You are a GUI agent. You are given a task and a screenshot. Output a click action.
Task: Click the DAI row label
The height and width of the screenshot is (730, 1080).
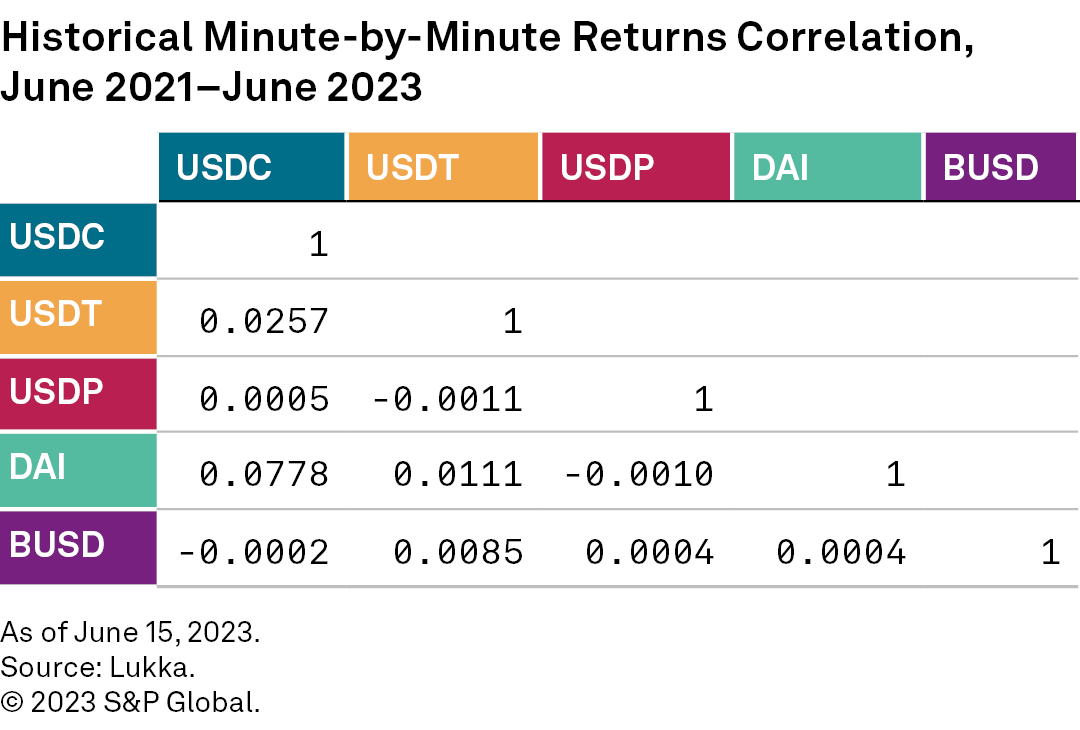pyautogui.click(x=78, y=470)
